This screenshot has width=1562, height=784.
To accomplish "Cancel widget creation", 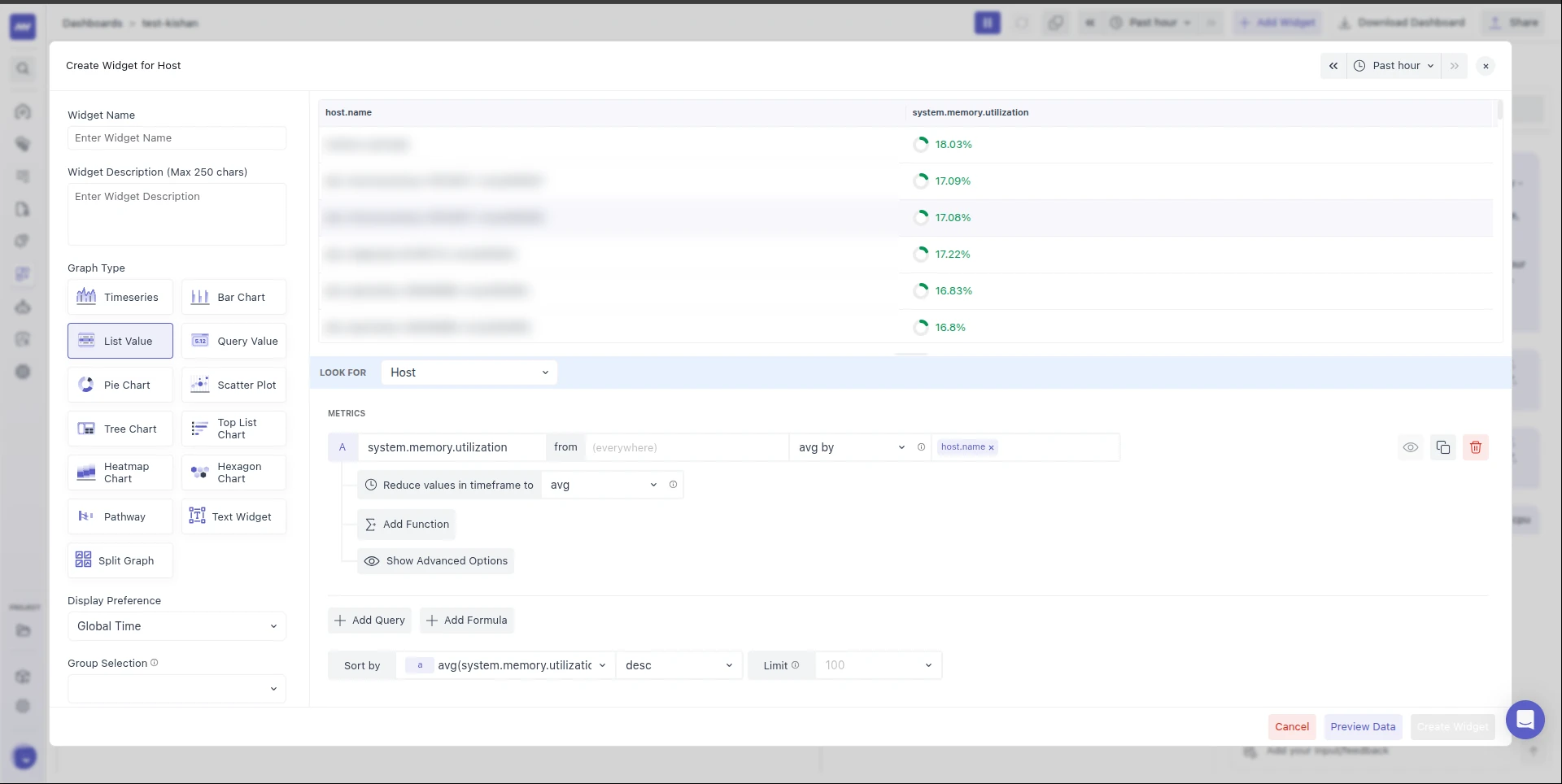I will coord(1292,727).
